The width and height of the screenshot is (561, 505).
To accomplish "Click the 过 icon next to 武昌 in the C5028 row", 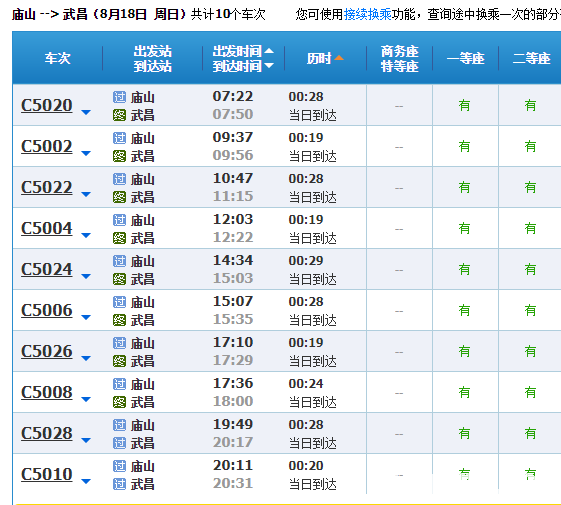I will click(x=119, y=443).
